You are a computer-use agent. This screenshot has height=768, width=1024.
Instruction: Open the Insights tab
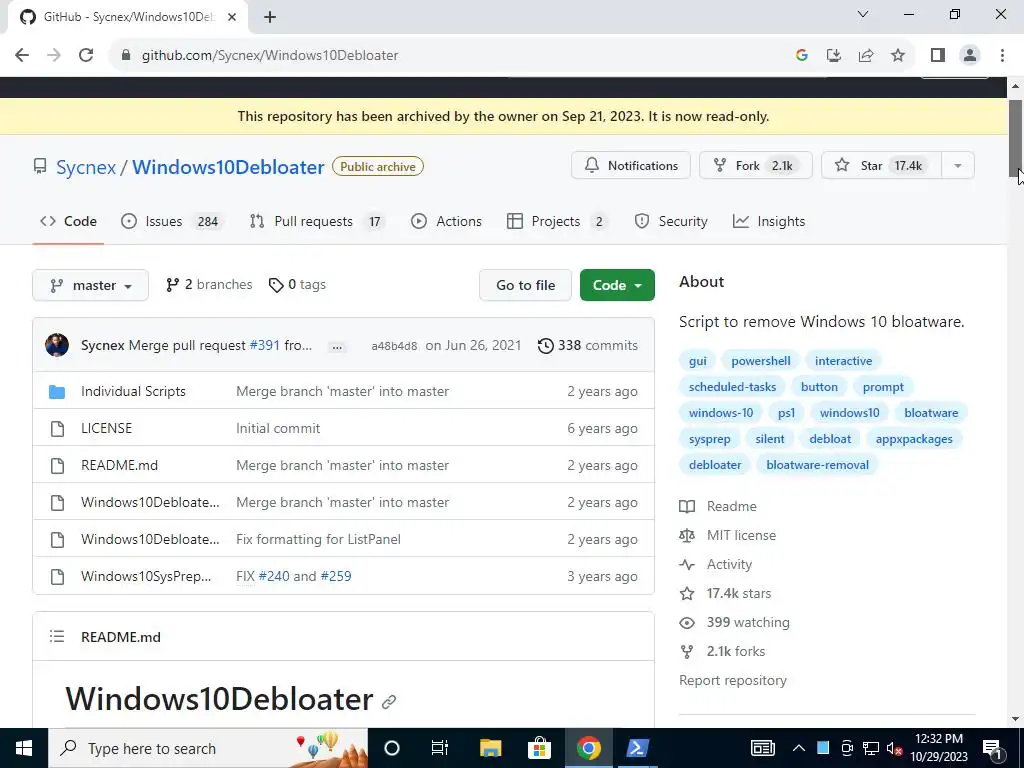pyautogui.click(x=769, y=221)
